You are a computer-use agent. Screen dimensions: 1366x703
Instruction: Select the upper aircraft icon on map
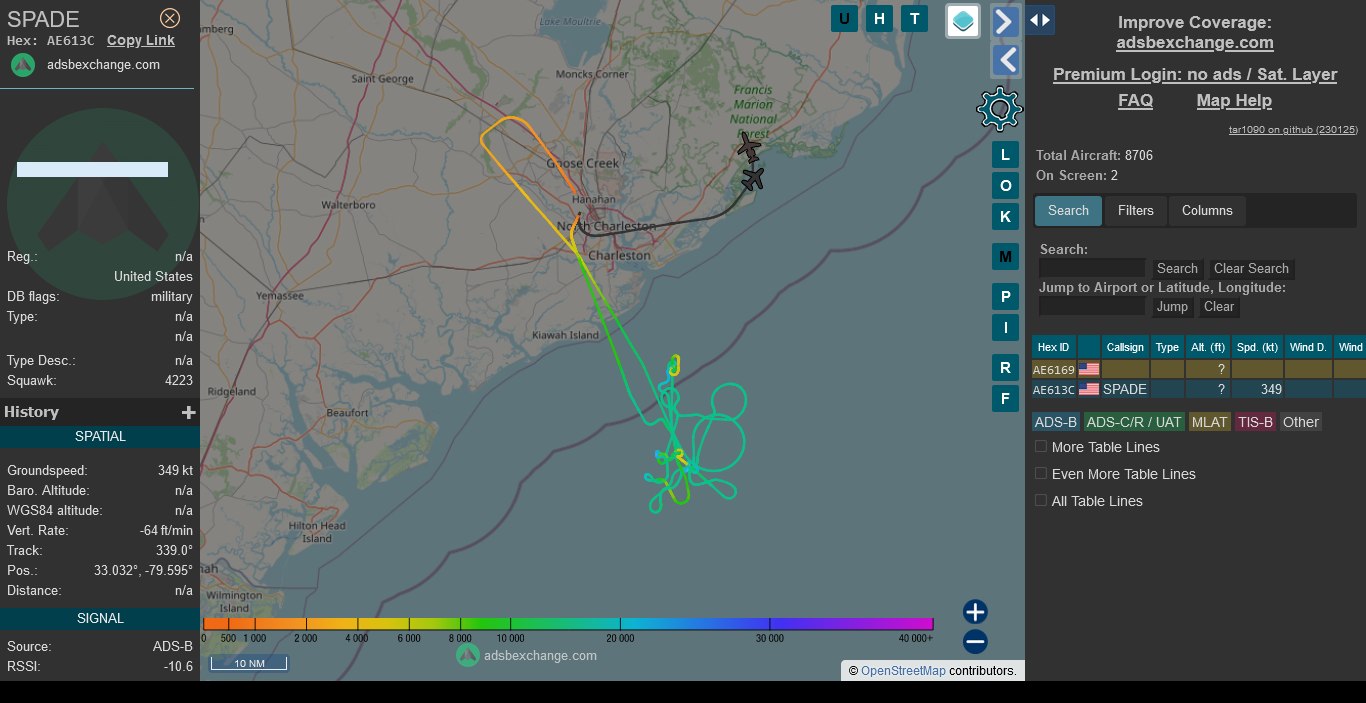coord(749,147)
